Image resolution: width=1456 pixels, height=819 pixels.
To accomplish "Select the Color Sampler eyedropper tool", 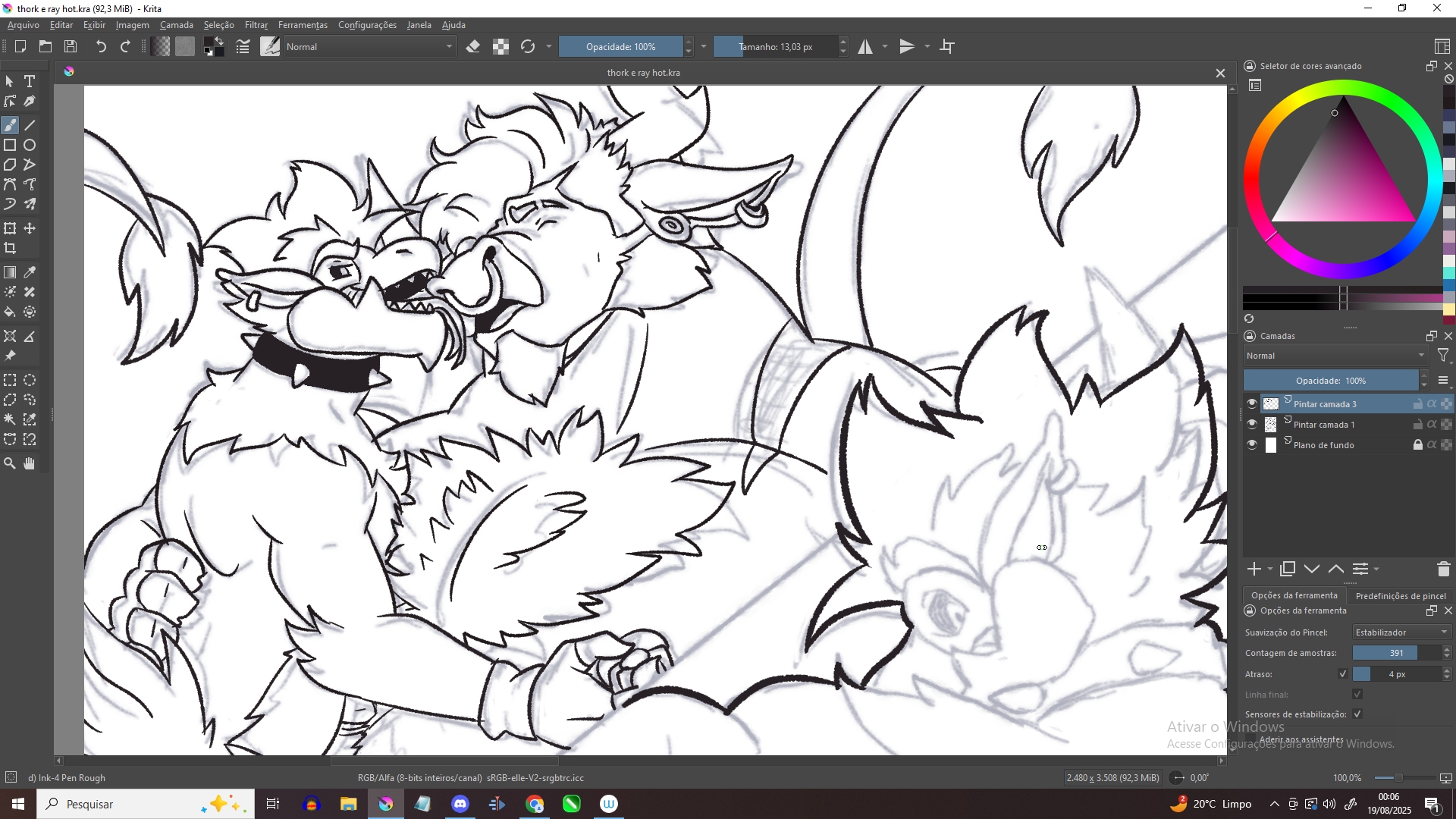I will point(30,272).
